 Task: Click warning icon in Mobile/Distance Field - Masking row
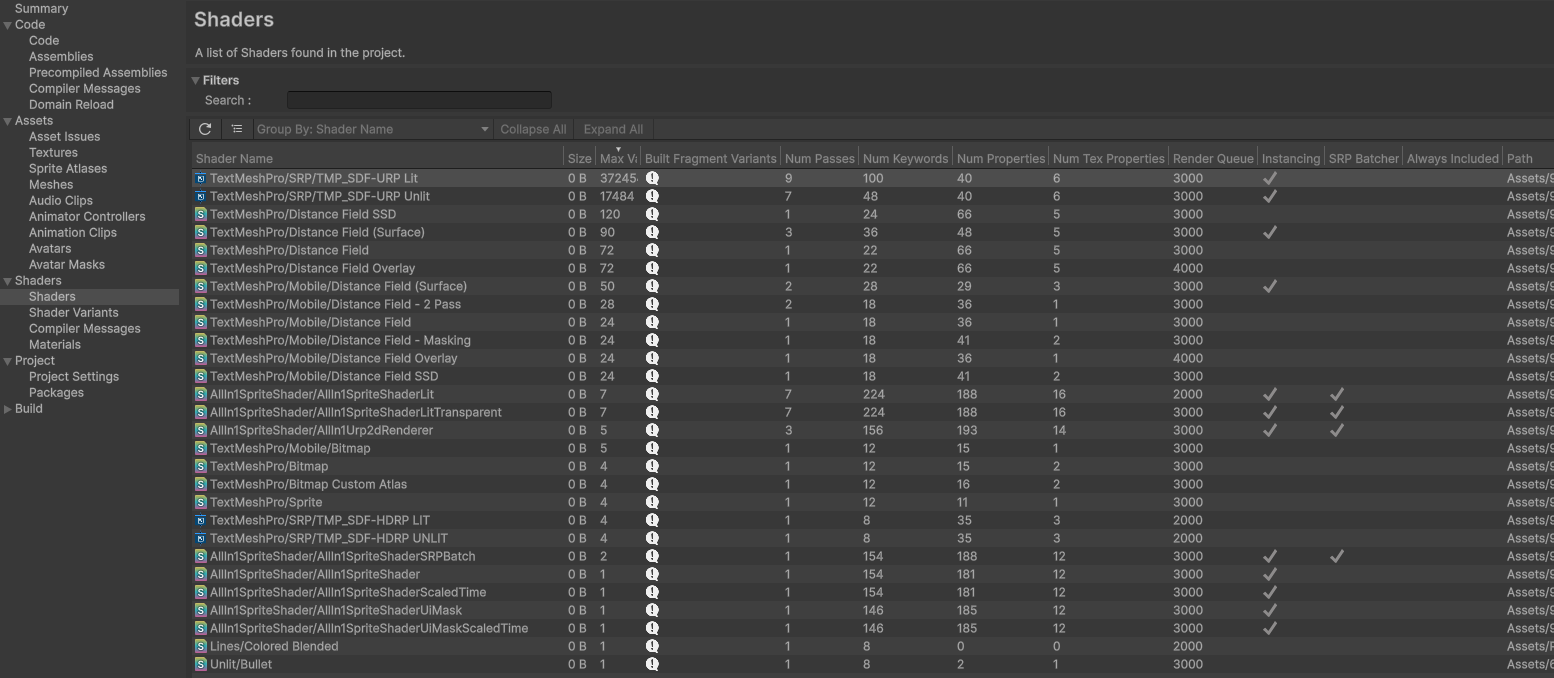pyautogui.click(x=652, y=340)
